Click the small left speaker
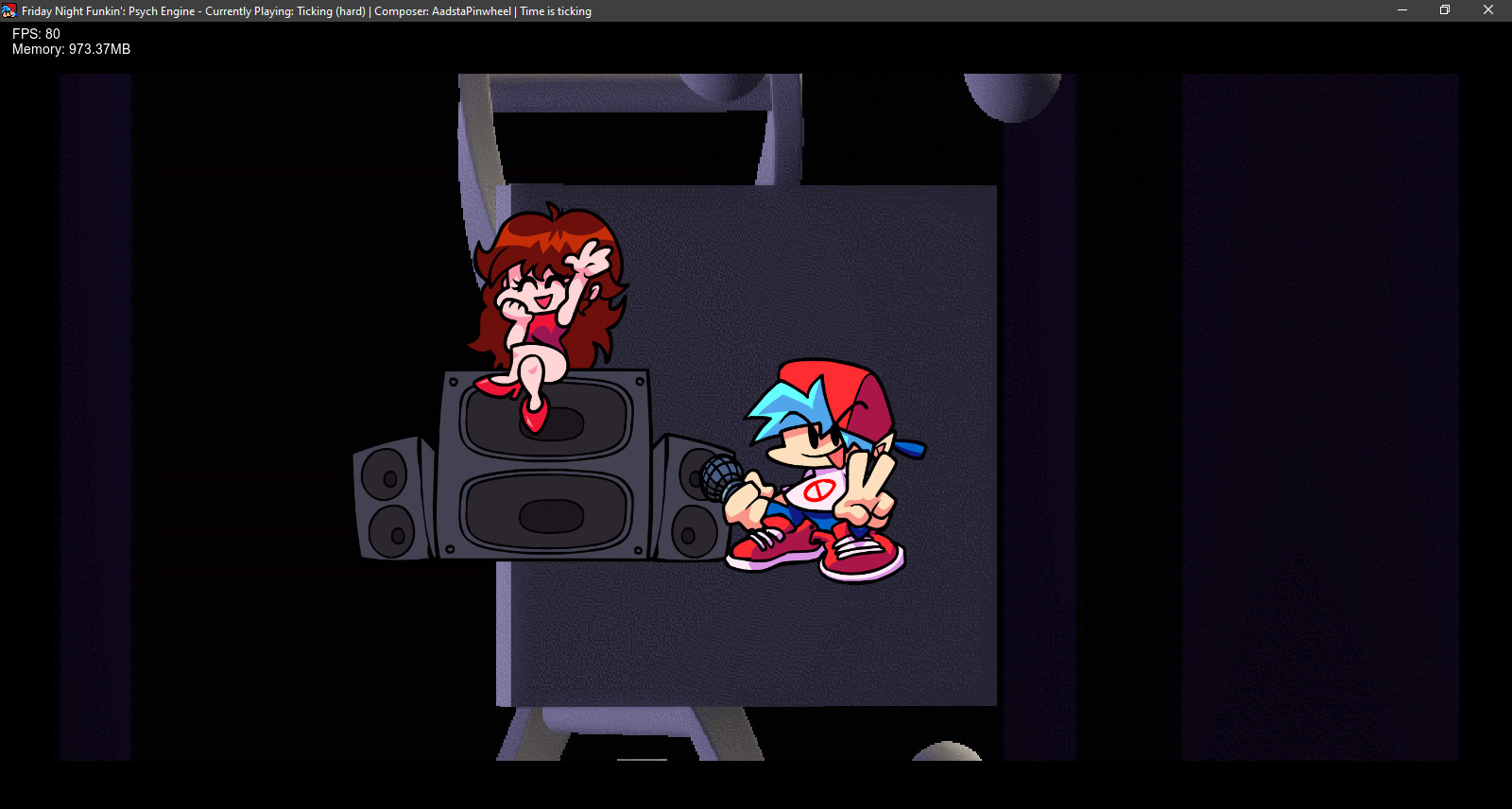Screen dimensions: 1512x809 [x=393, y=498]
